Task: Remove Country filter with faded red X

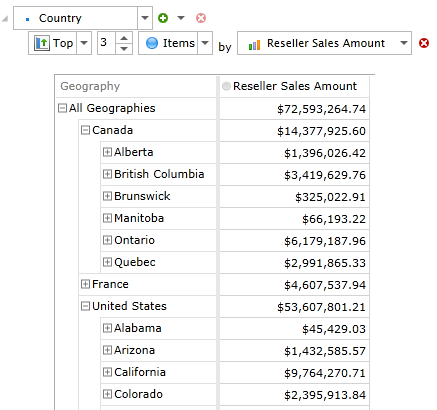Action: (201, 18)
